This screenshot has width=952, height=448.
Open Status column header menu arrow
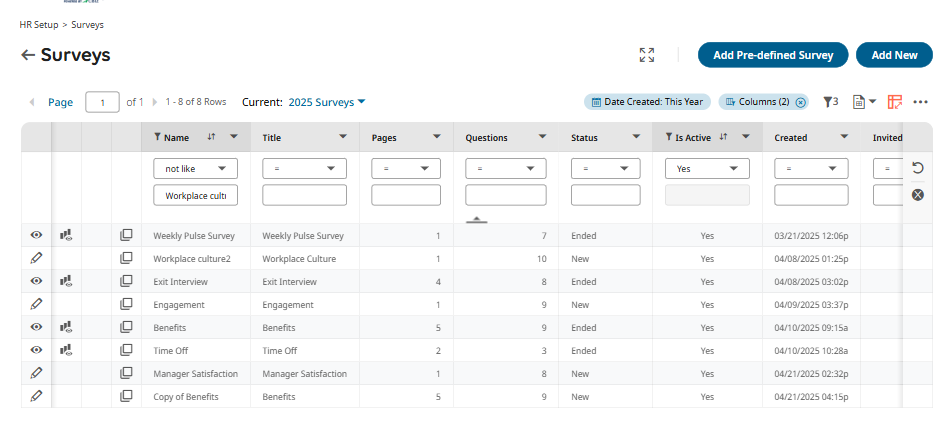(636, 137)
